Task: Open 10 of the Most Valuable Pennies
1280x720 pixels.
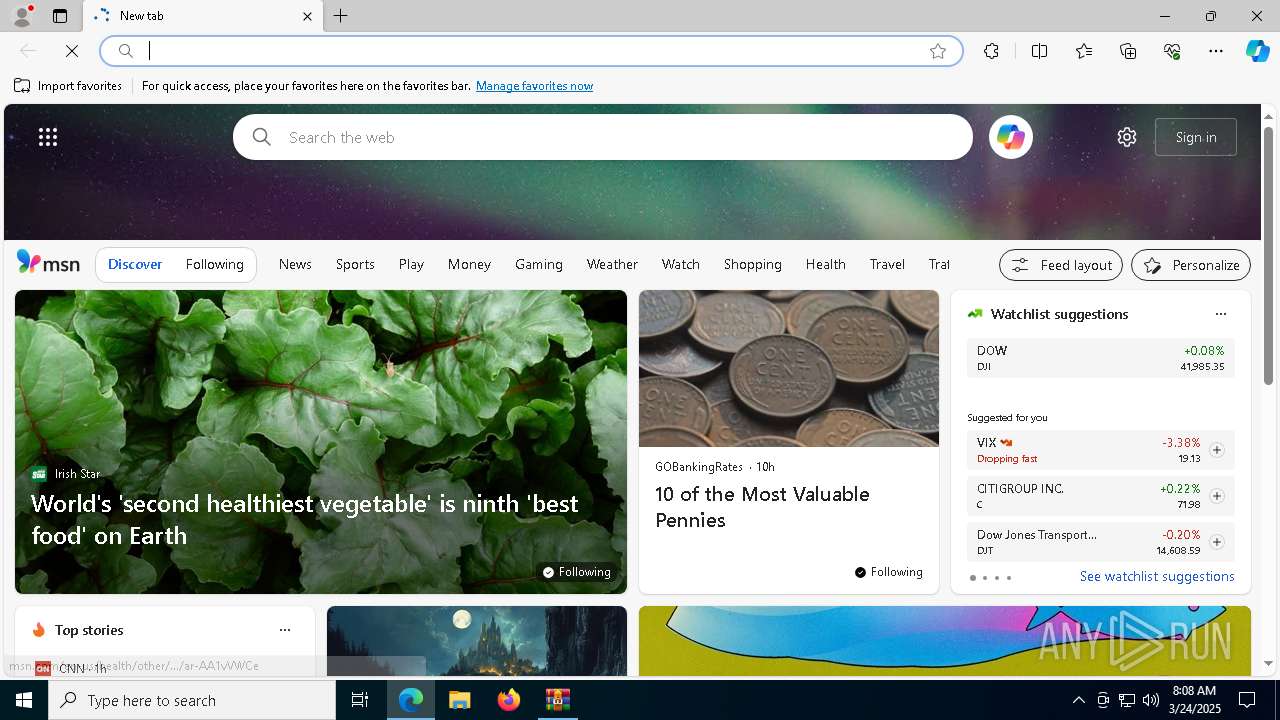Action: (762, 507)
